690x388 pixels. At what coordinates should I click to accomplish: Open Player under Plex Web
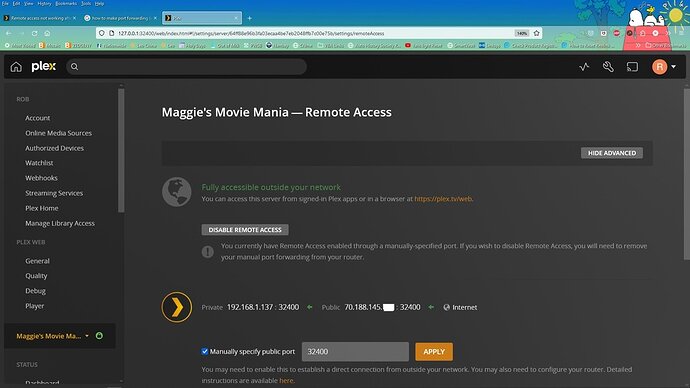34,306
